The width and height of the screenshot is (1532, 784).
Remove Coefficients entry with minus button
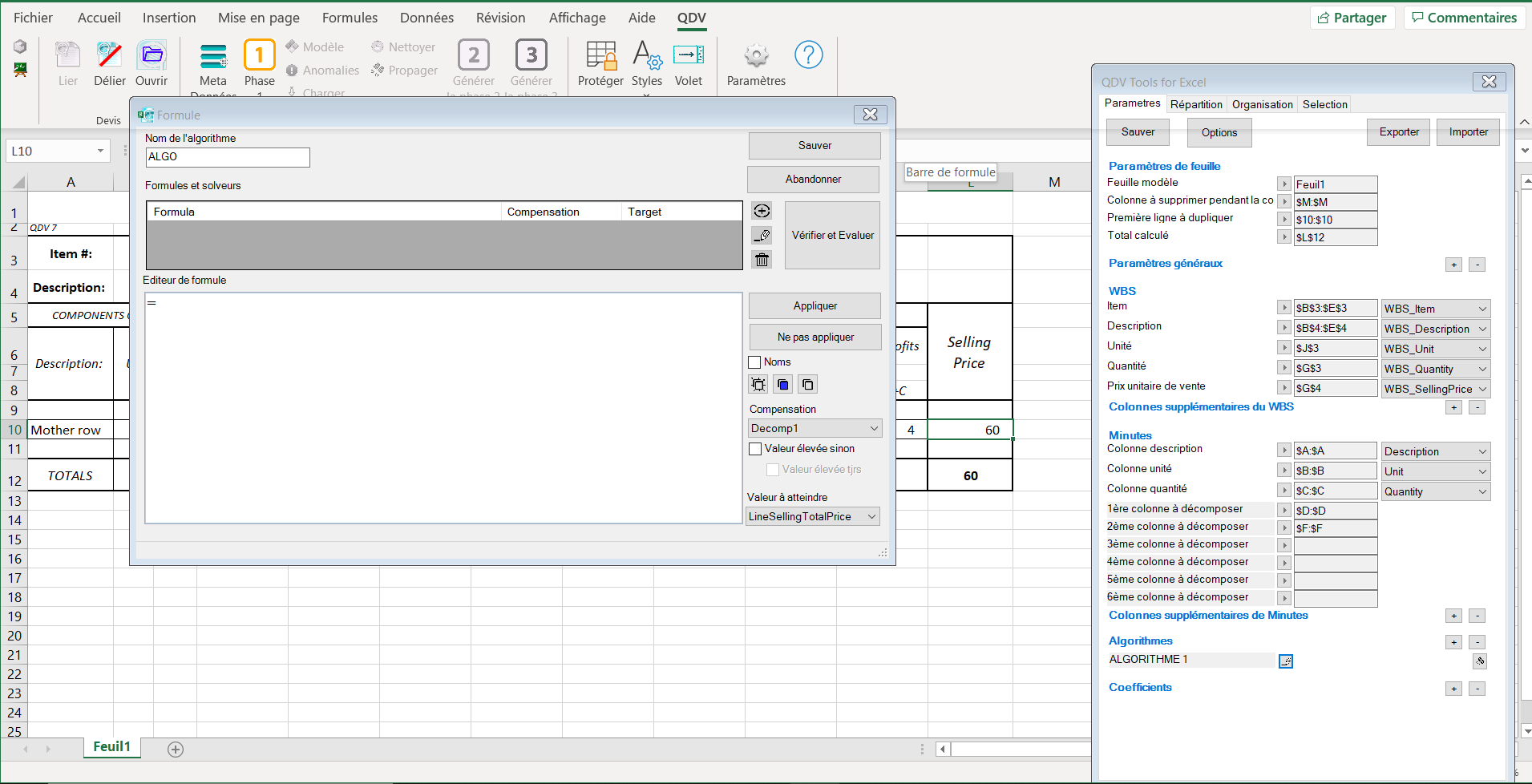[1477, 689]
